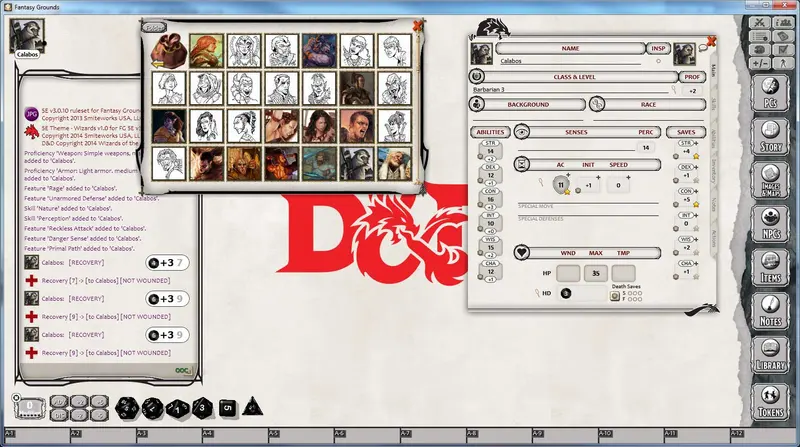Image resolution: width=800 pixels, height=447 pixels.
Task: Mark first death save success circle
Action: (x=630, y=293)
